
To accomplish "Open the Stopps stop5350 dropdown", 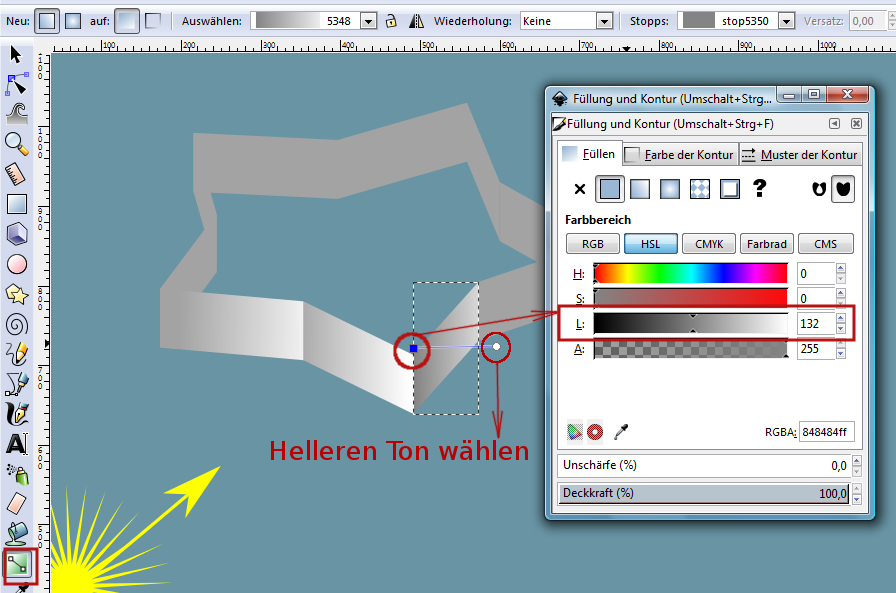I will point(787,21).
